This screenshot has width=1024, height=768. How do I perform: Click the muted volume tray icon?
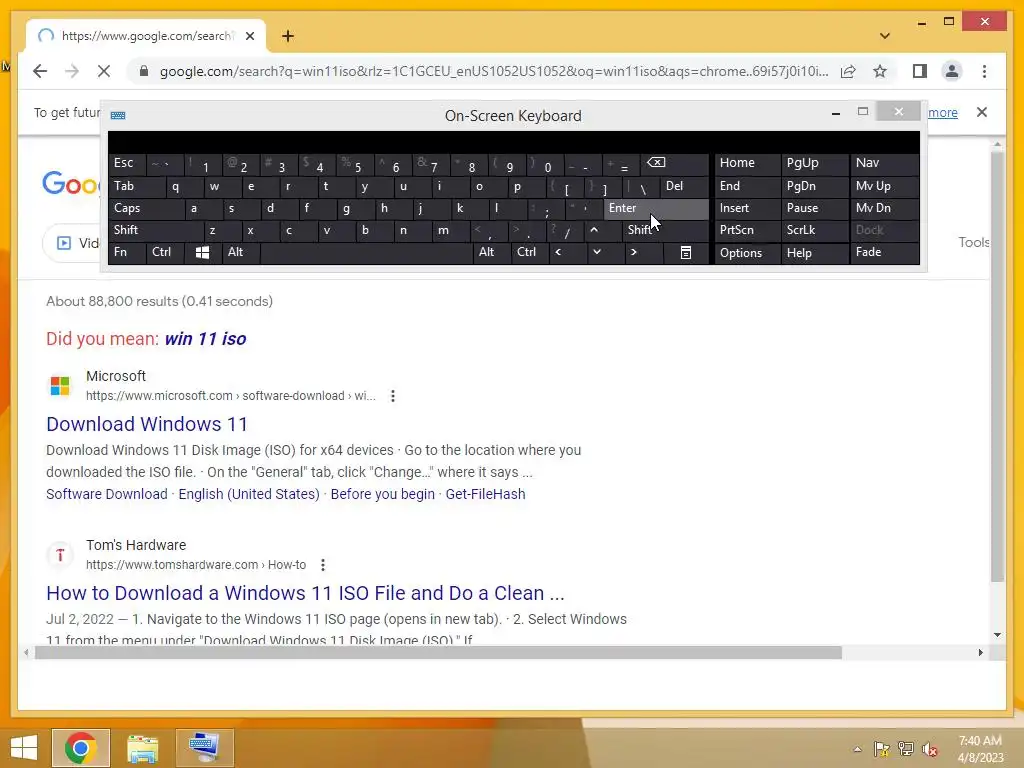tap(929, 749)
